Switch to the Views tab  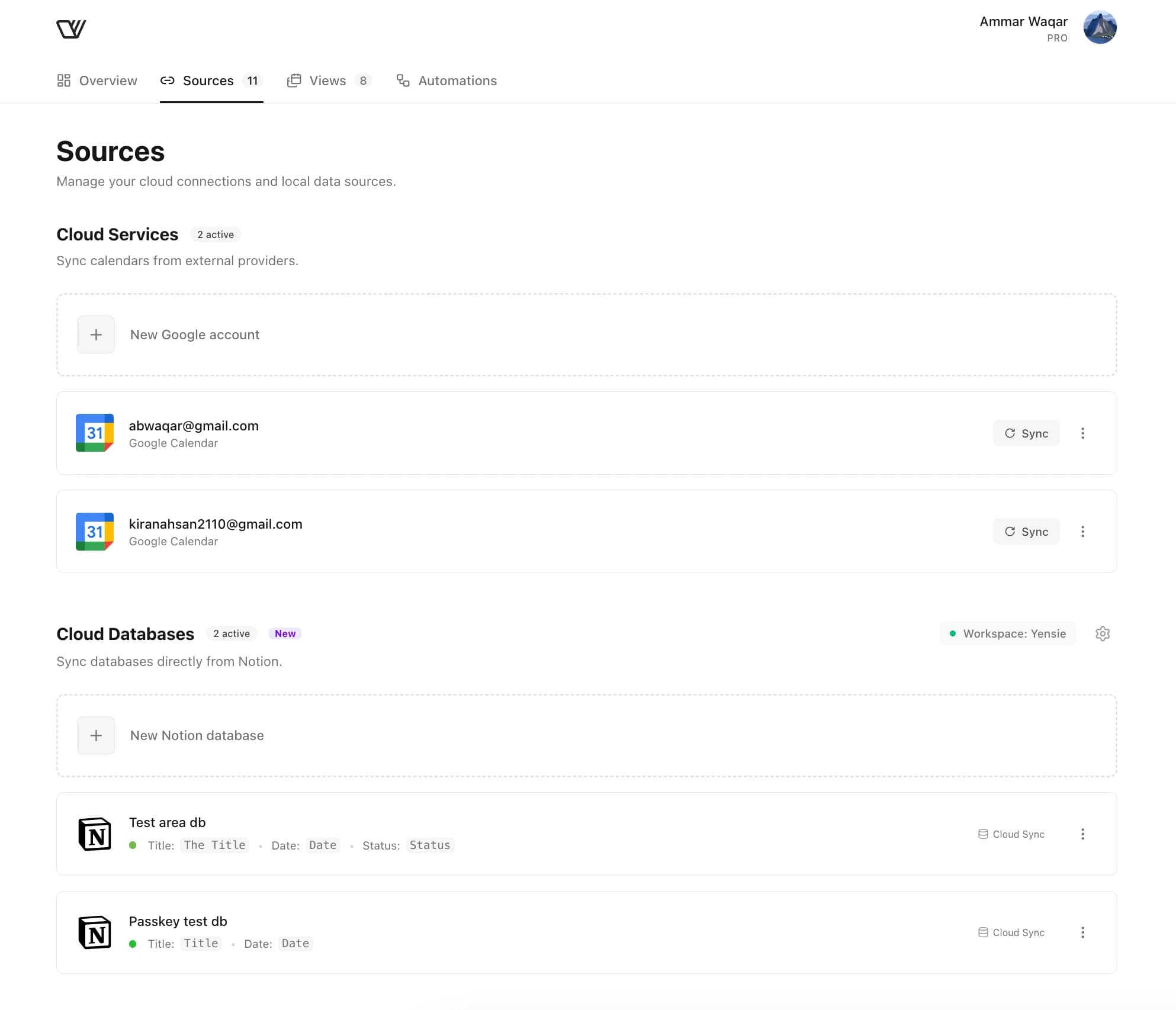329,81
